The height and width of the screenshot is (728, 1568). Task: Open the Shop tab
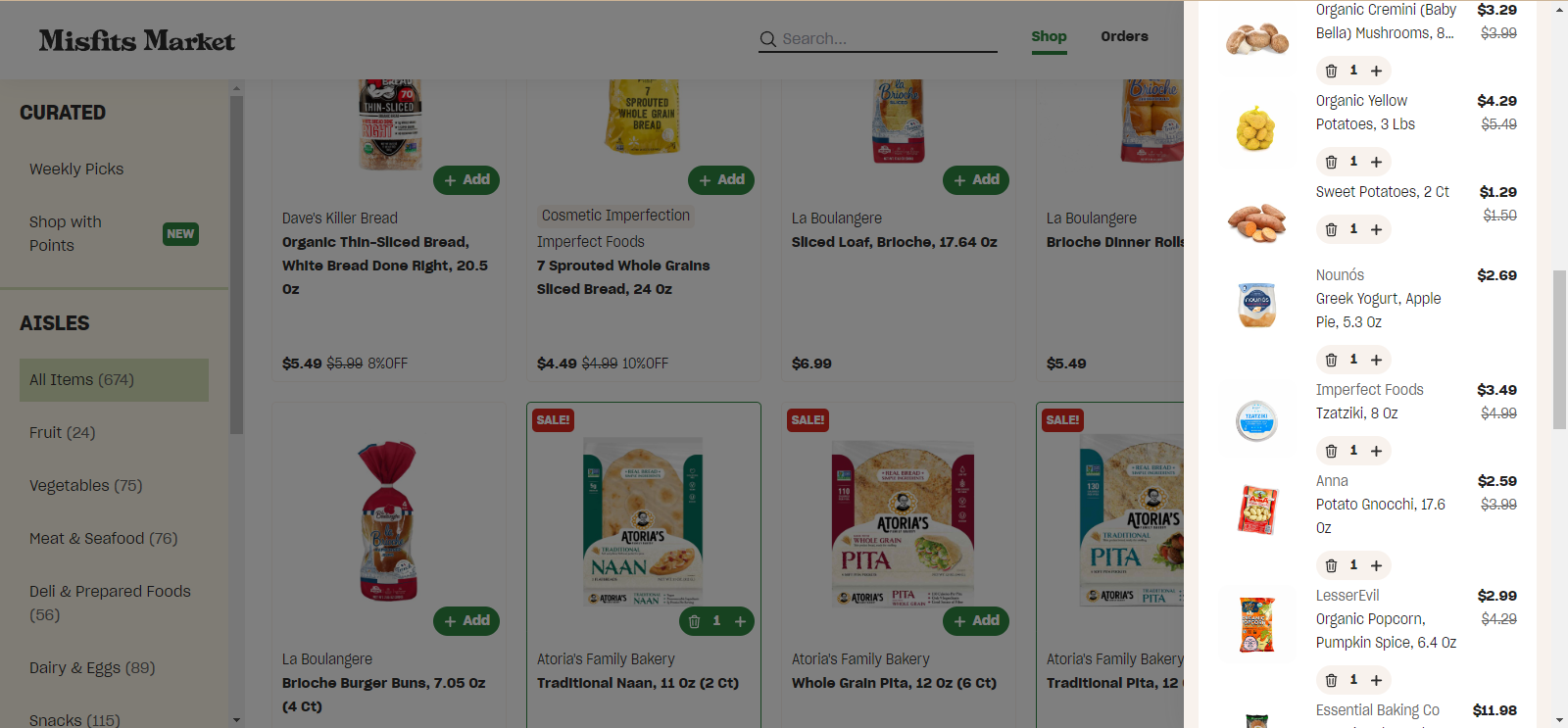(x=1049, y=36)
